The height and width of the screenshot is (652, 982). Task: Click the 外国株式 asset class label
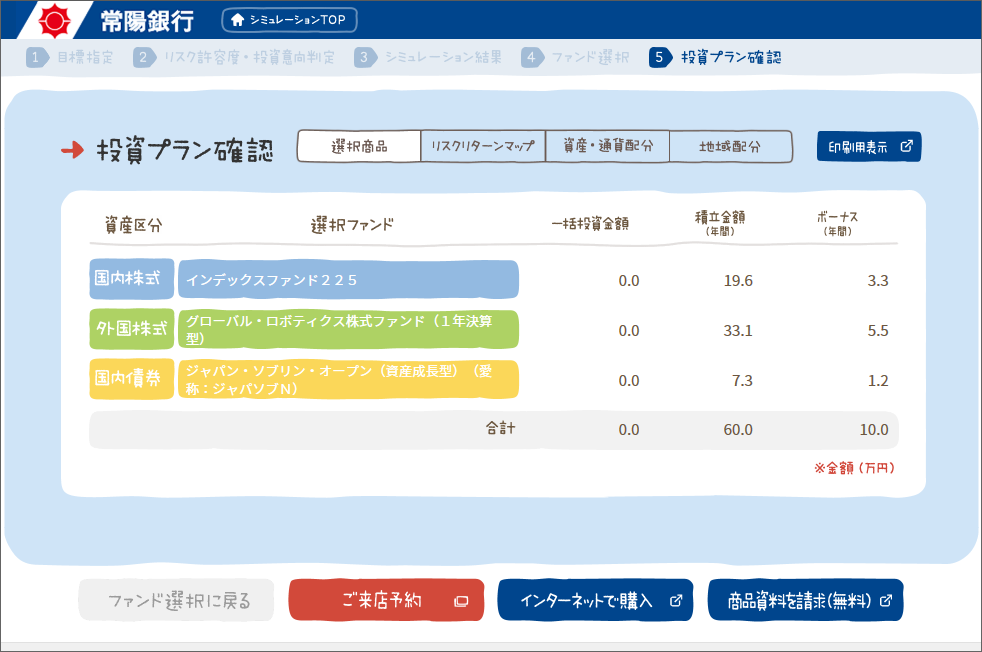pyautogui.click(x=132, y=329)
